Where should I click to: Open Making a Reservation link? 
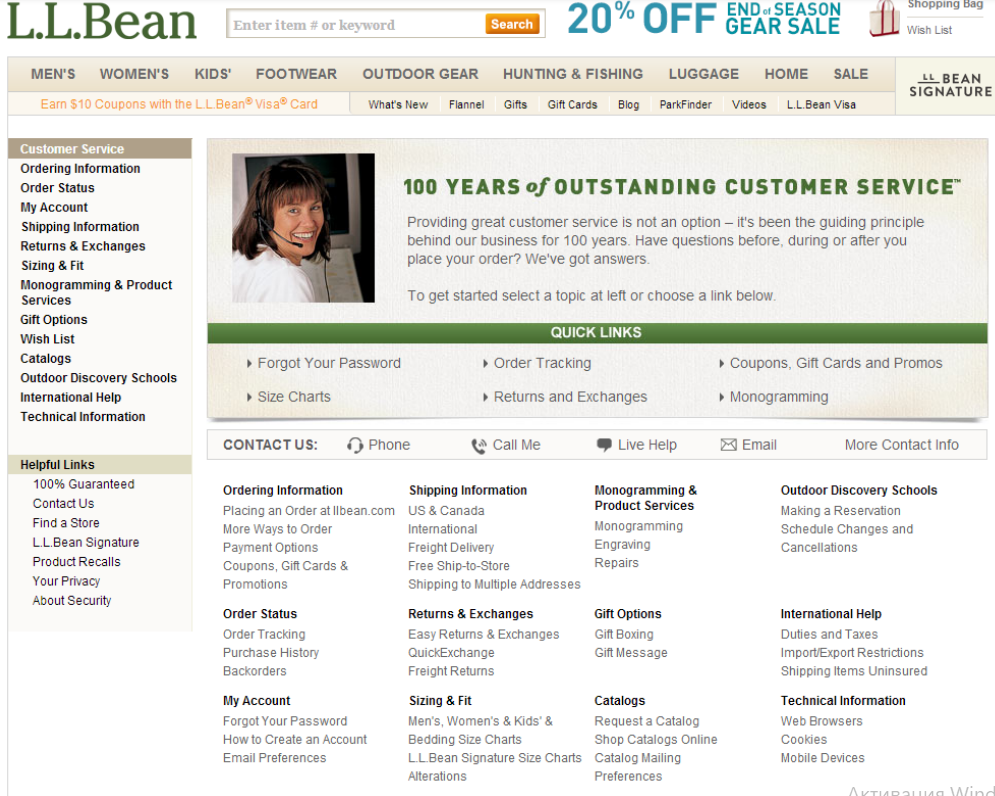(840, 511)
